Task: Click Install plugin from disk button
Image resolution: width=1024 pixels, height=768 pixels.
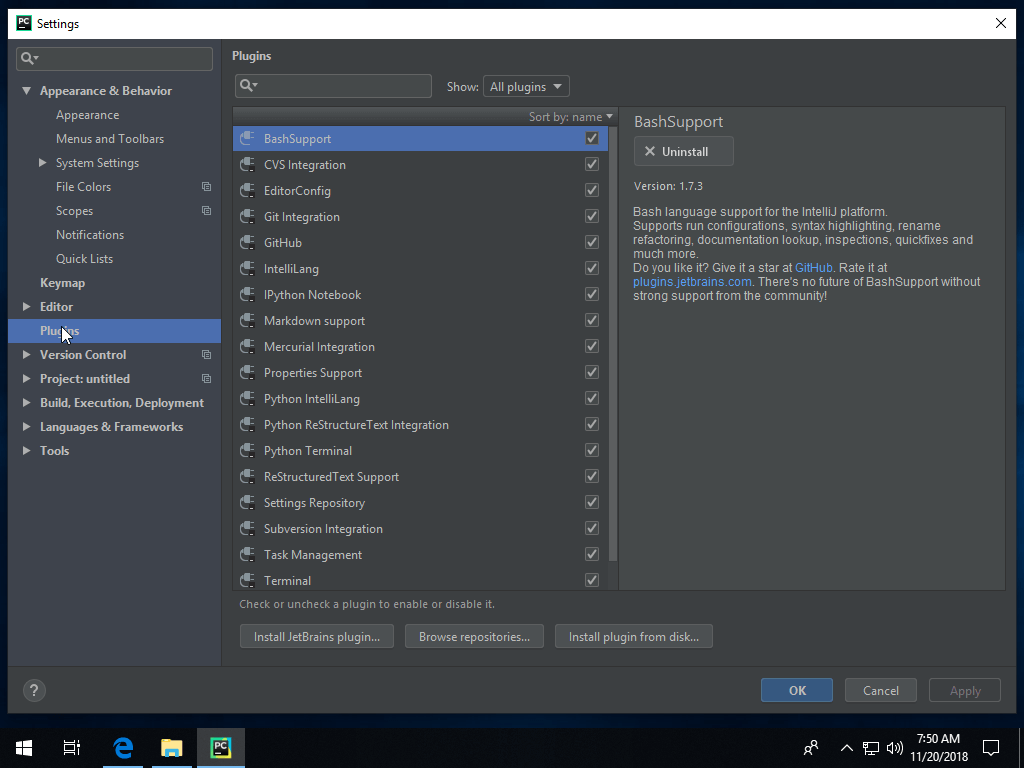Action: 633,637
